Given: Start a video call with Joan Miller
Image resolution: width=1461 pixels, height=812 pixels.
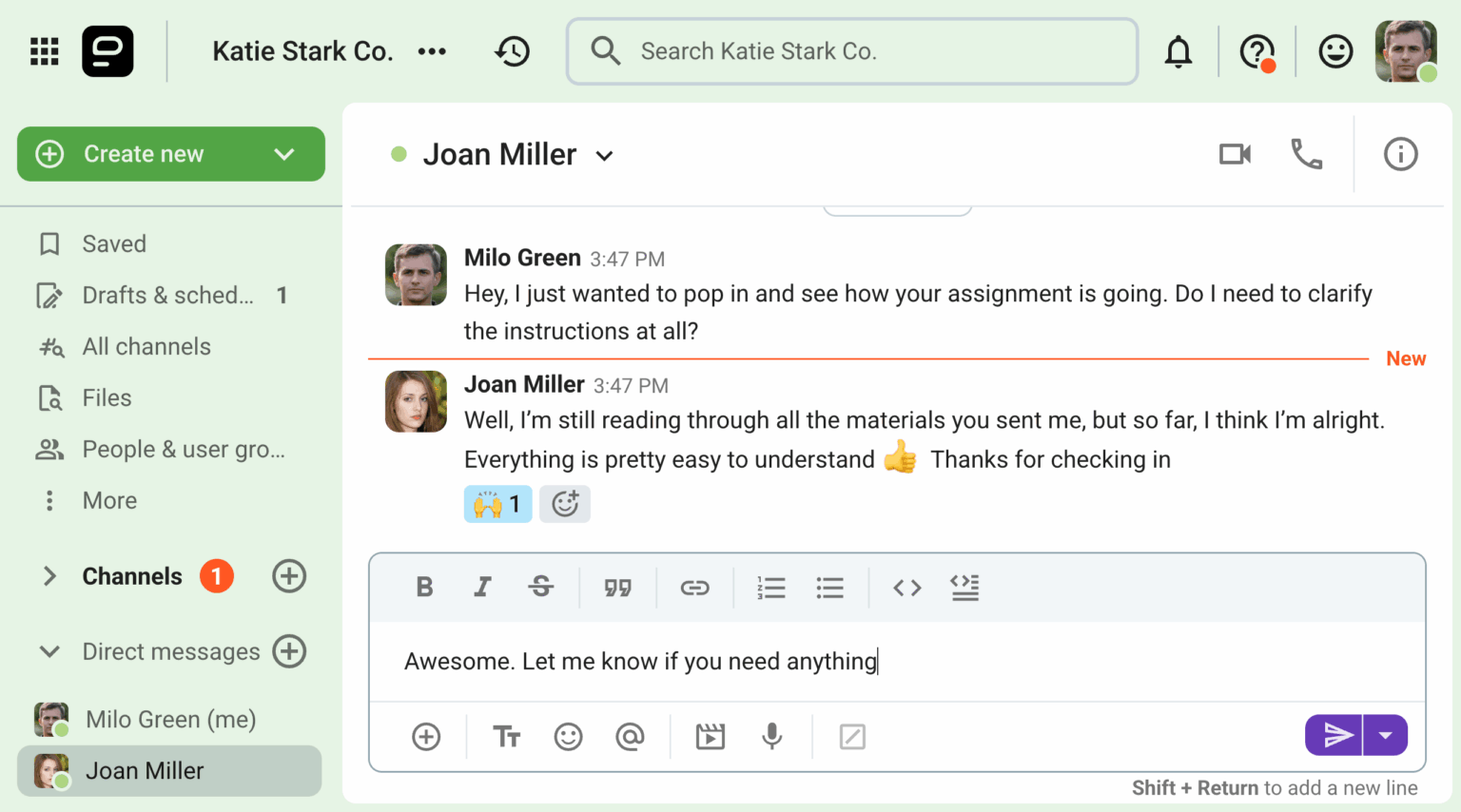Looking at the screenshot, I should [1235, 154].
